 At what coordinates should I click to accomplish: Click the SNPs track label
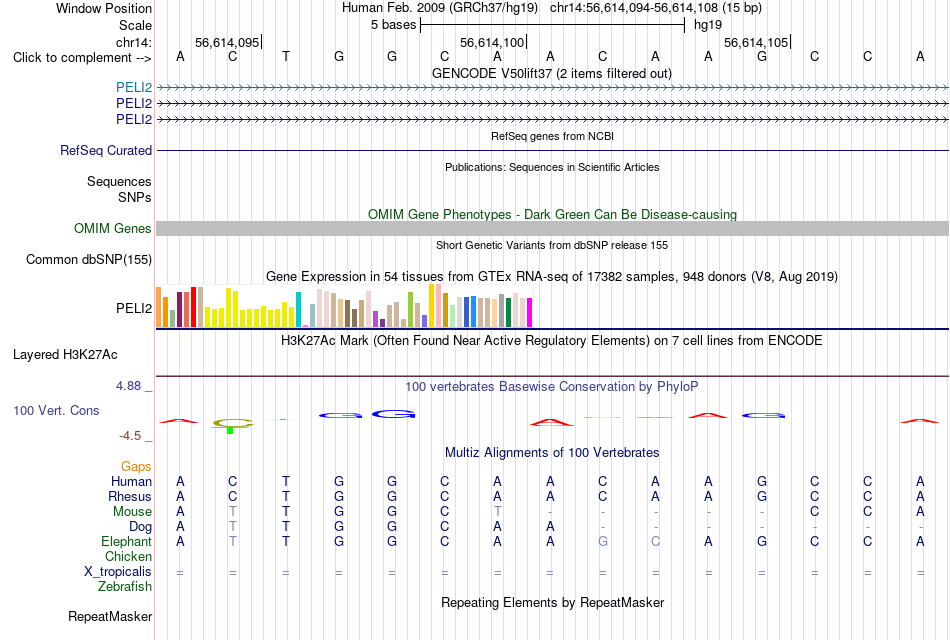coord(135,198)
